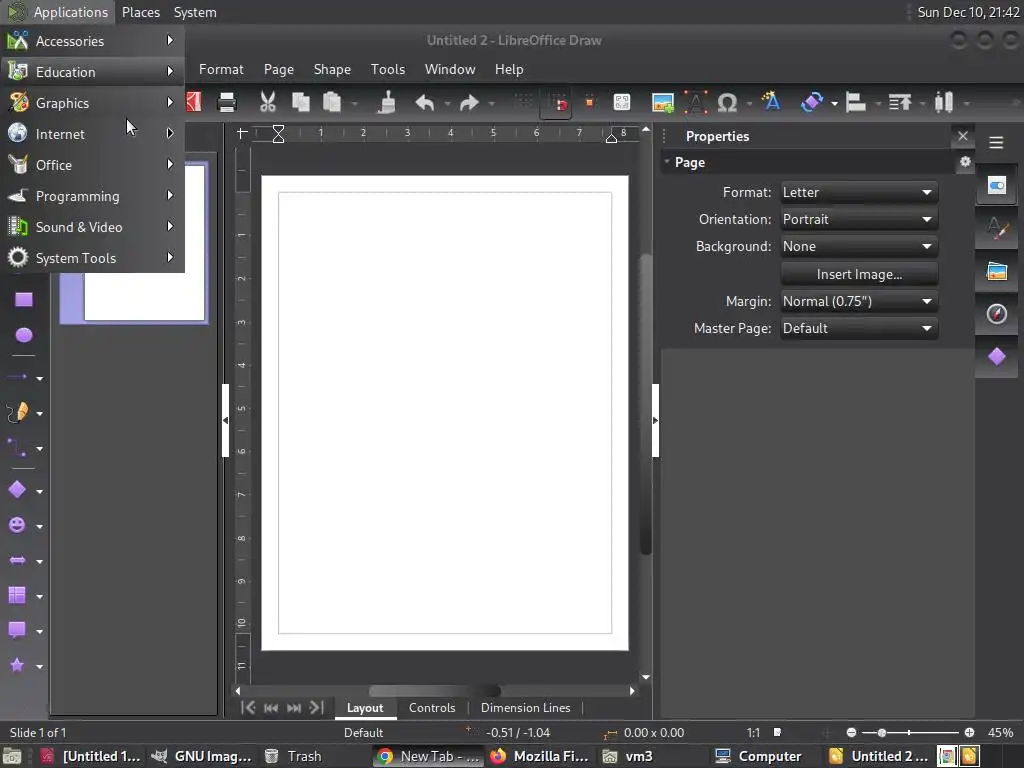This screenshot has width=1024, height=768.
Task: Click the Insert Image... button
Action: click(859, 274)
